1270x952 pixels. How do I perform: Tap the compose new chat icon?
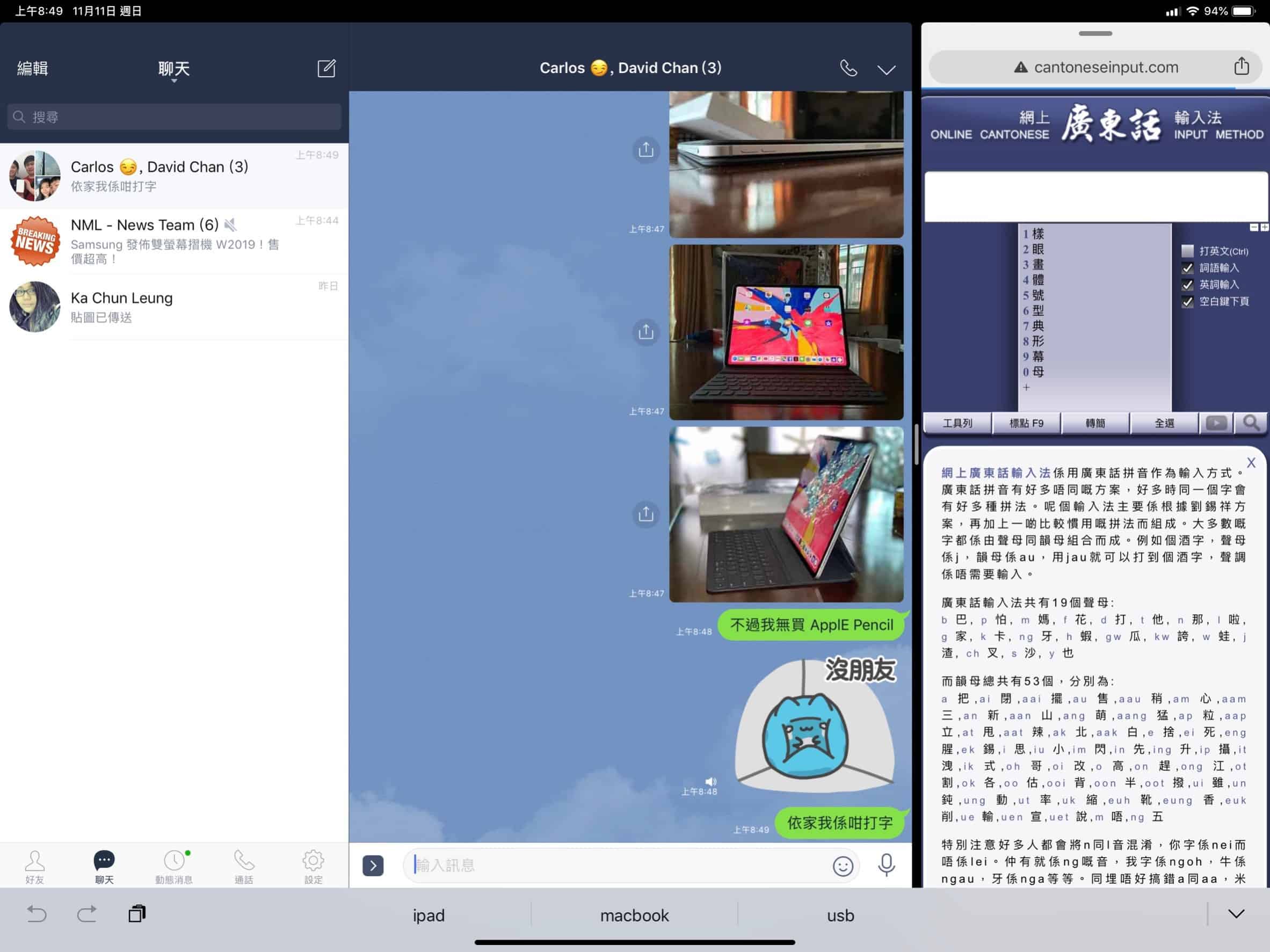pyautogui.click(x=326, y=68)
